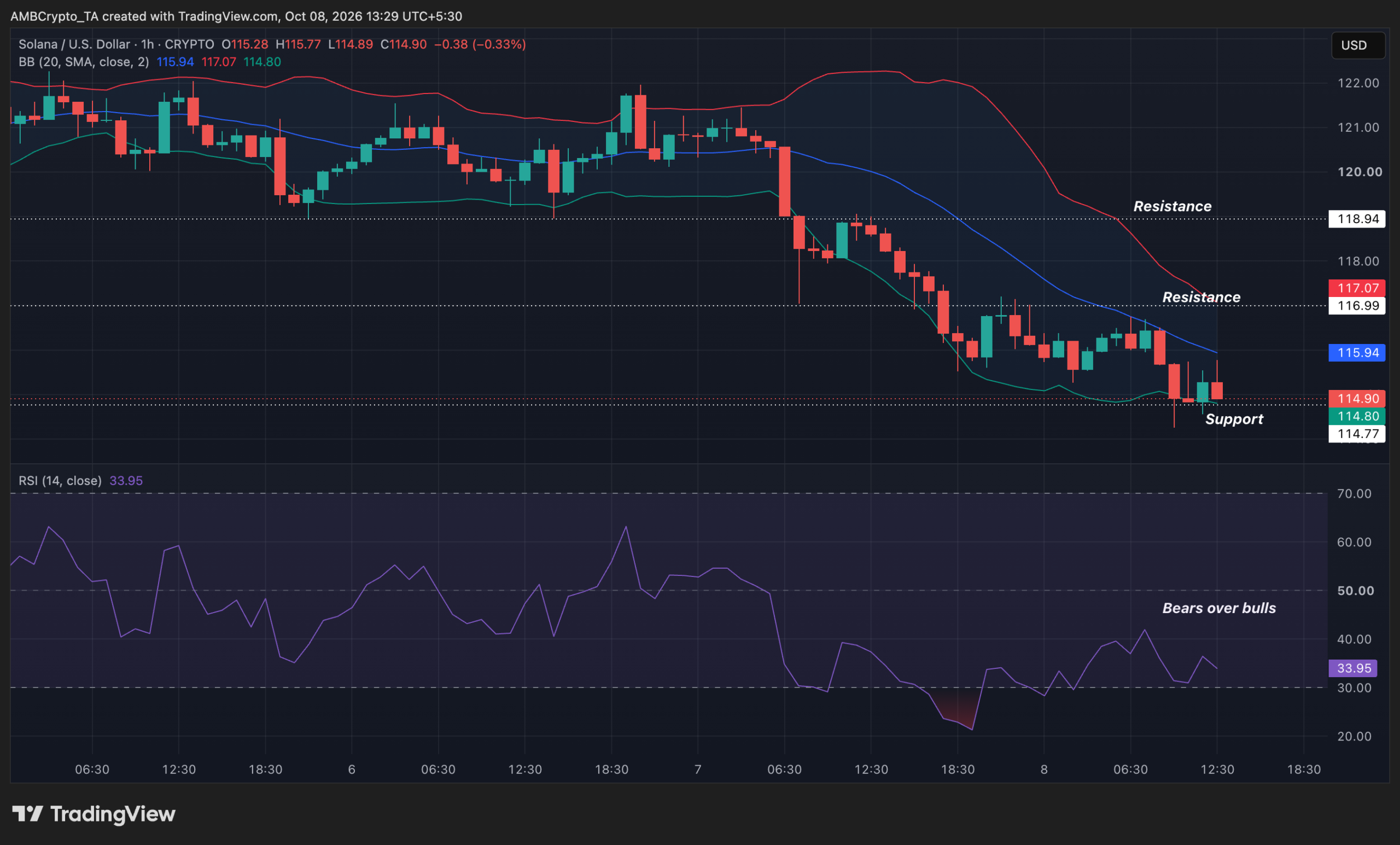This screenshot has width=1400, height=845.
Task: Click the Resistance label near 116.99 line
Action: [x=1201, y=297]
